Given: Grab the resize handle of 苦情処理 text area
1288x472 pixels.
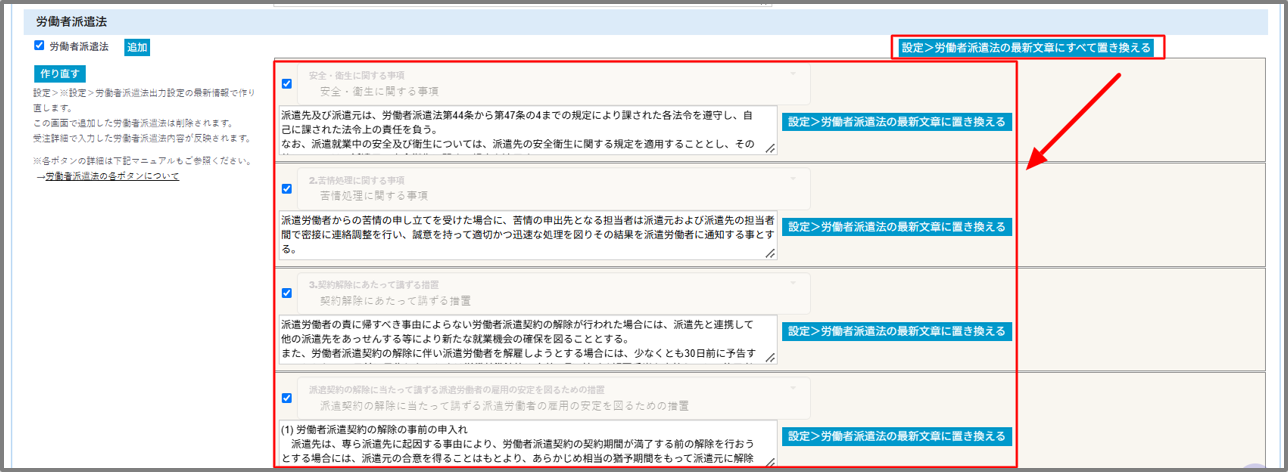Looking at the screenshot, I should pos(770,254).
